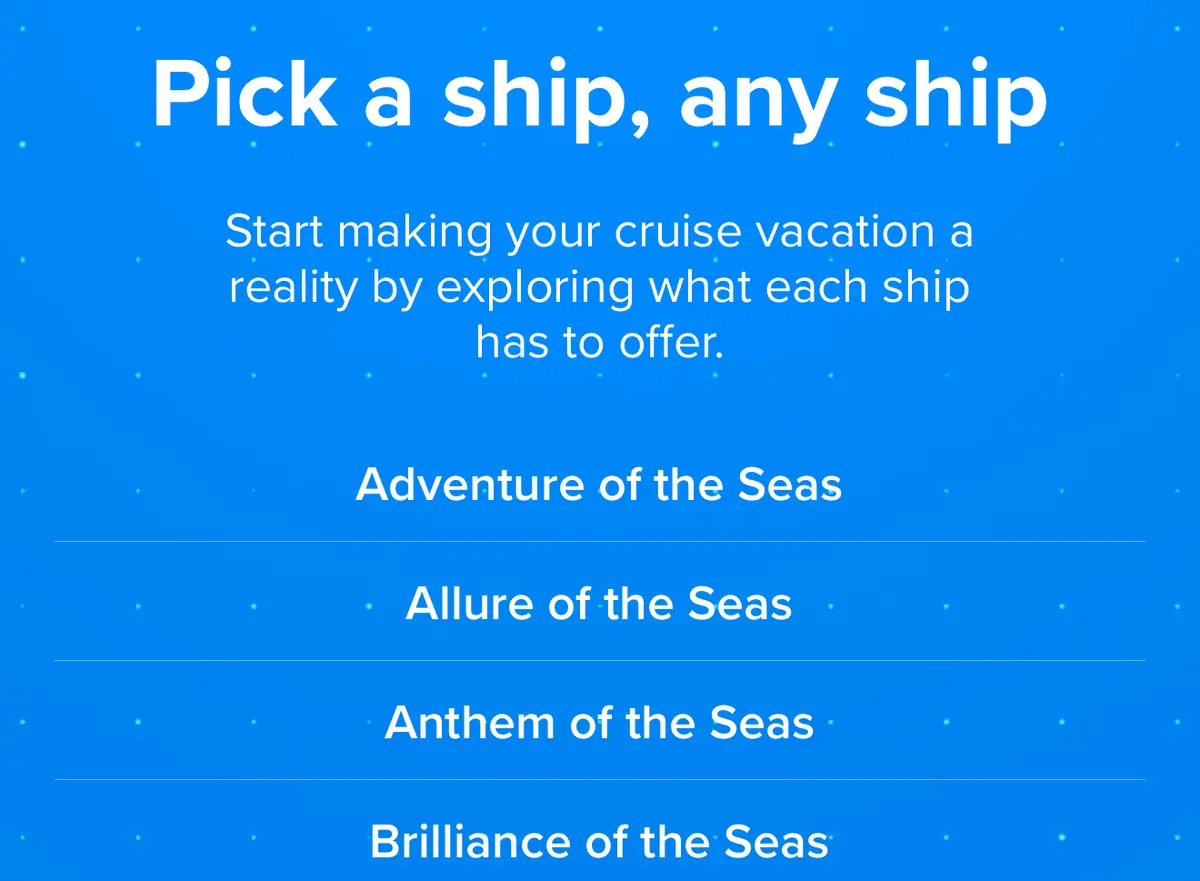Click 'Seas' in Brilliance of the Seas

click(776, 841)
